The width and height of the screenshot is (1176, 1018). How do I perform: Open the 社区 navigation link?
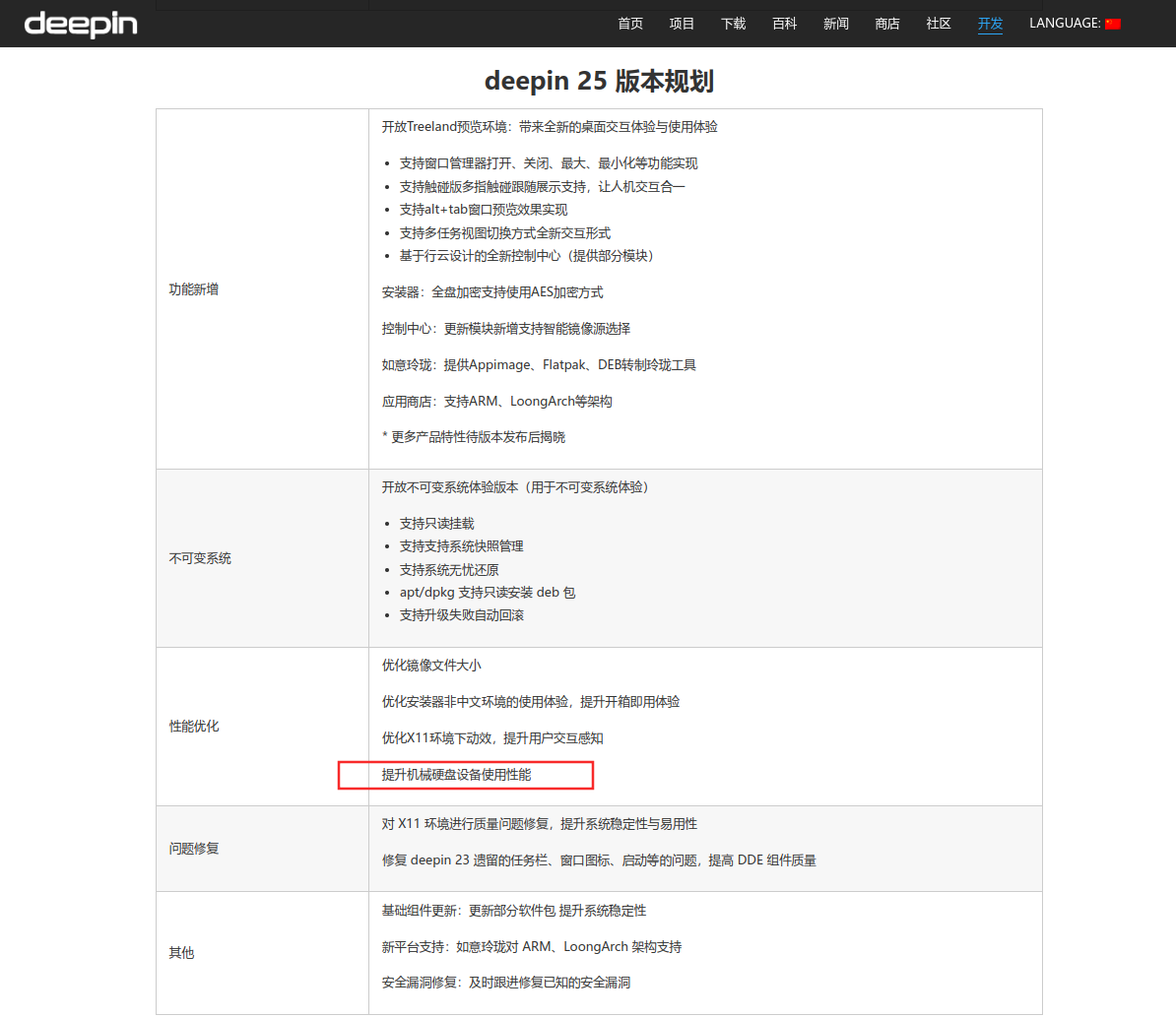[x=939, y=24]
